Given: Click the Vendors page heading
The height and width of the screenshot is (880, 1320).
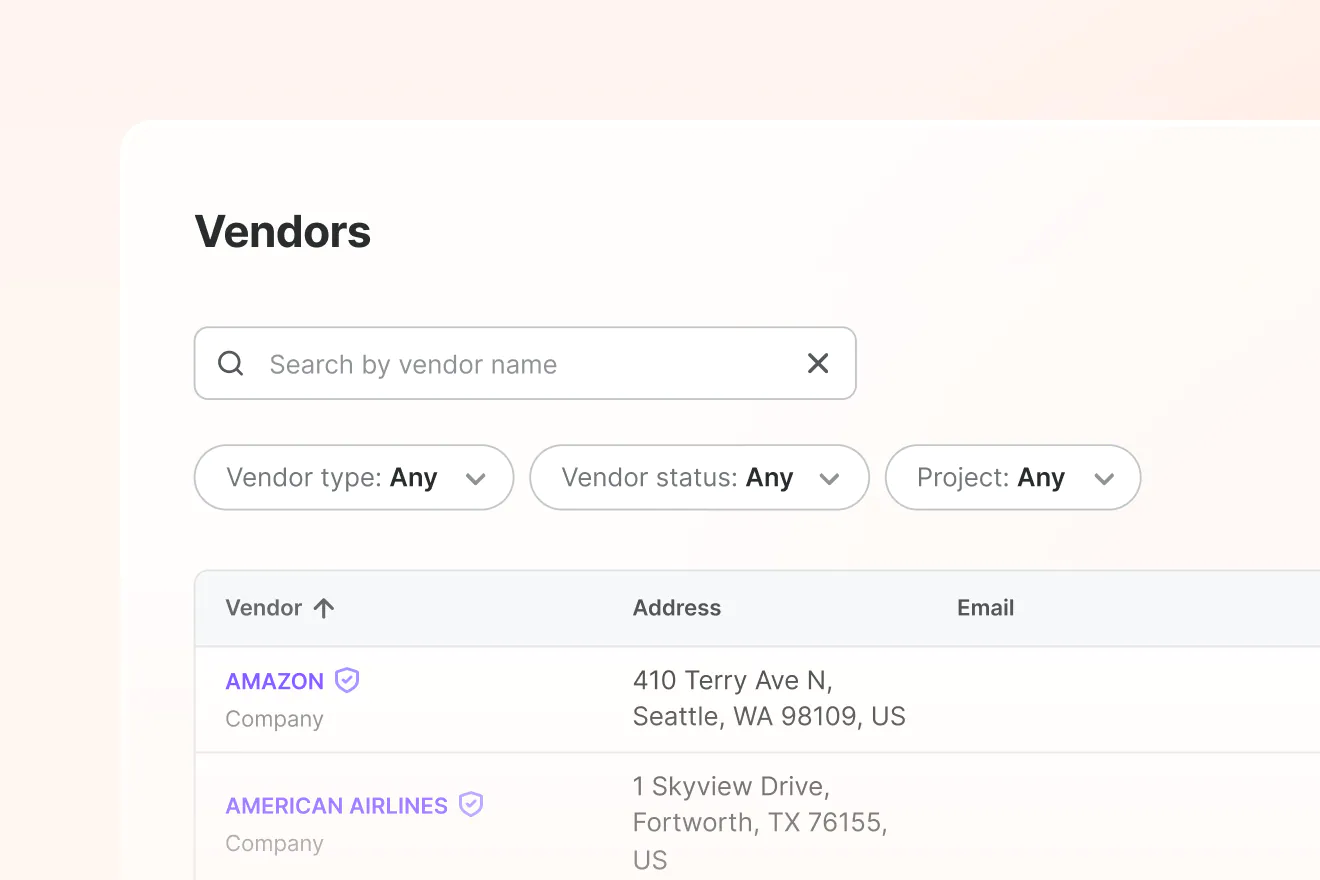Looking at the screenshot, I should click(x=283, y=232).
